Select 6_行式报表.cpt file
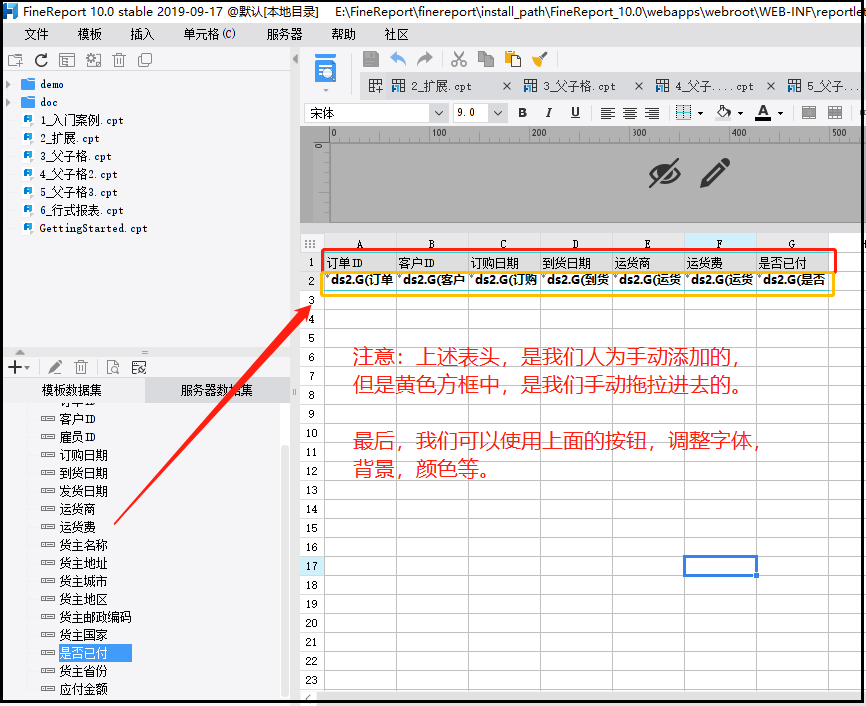This screenshot has height=706, width=866. [81, 210]
